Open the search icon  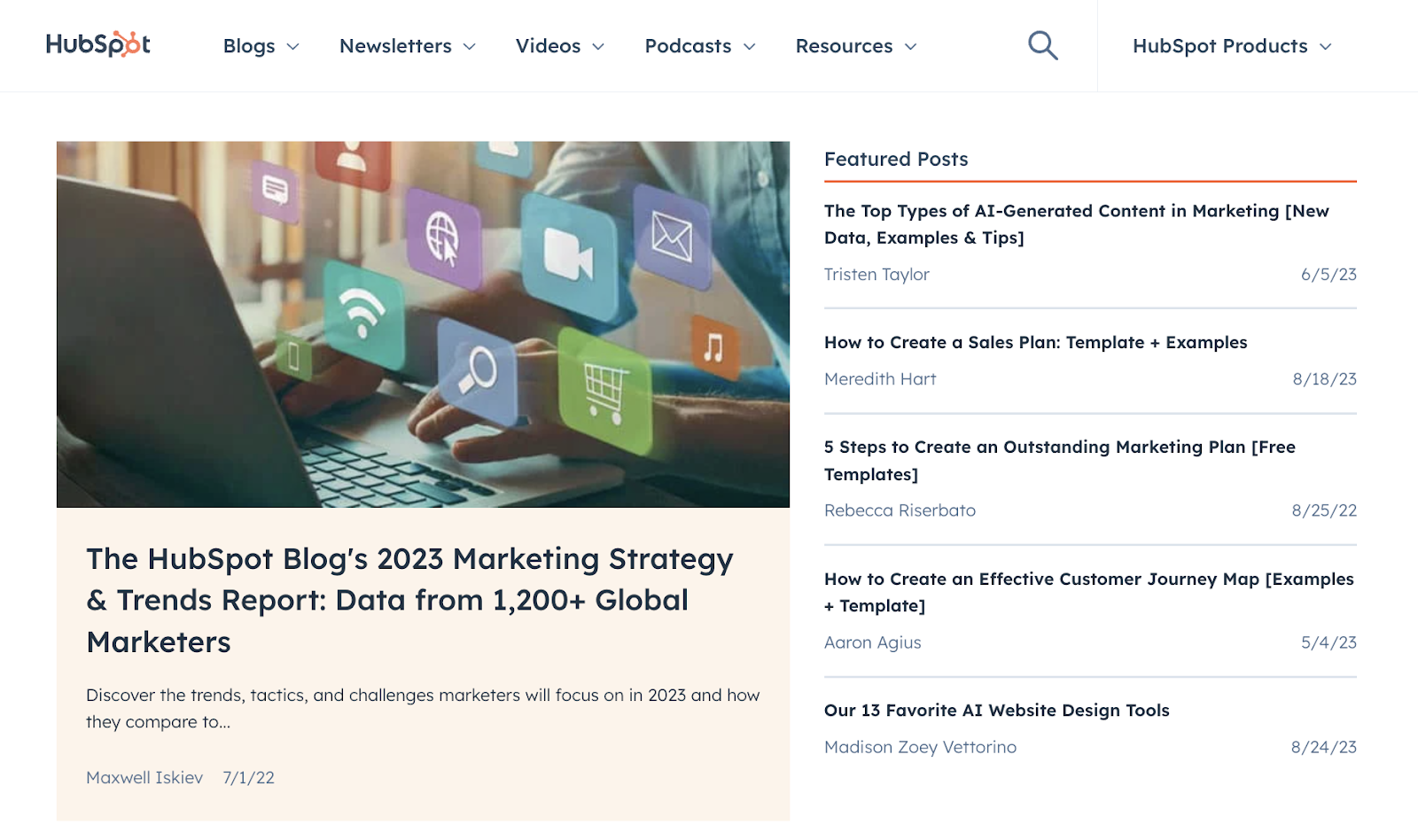point(1042,44)
